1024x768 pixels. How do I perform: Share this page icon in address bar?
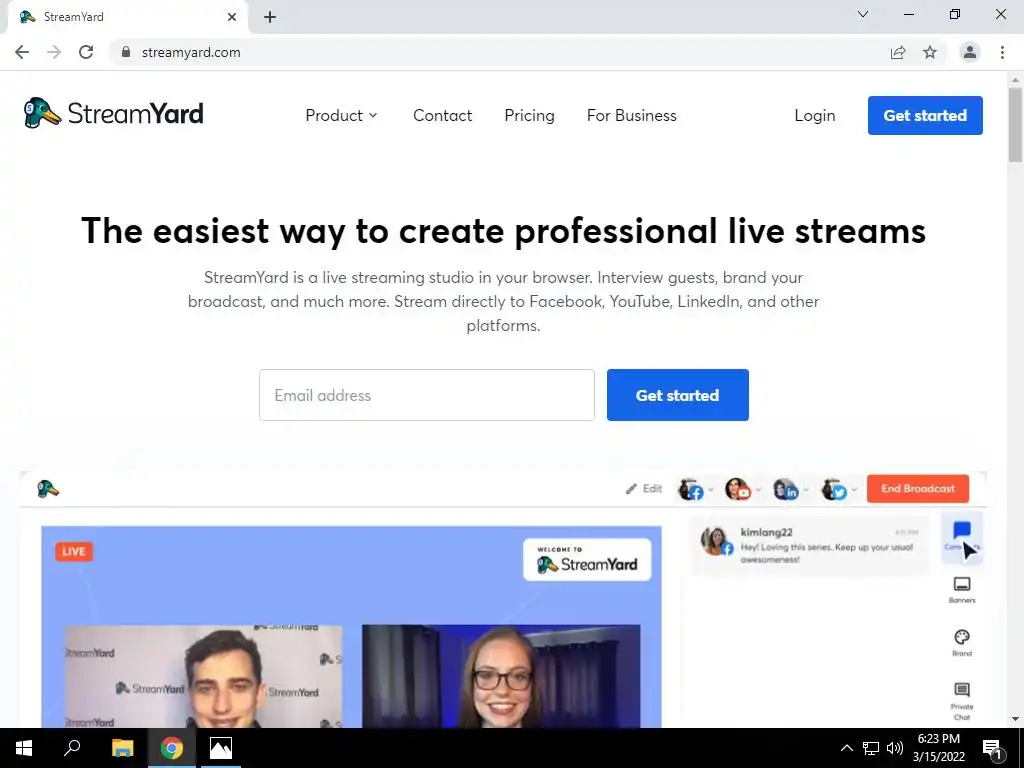pyautogui.click(x=898, y=52)
